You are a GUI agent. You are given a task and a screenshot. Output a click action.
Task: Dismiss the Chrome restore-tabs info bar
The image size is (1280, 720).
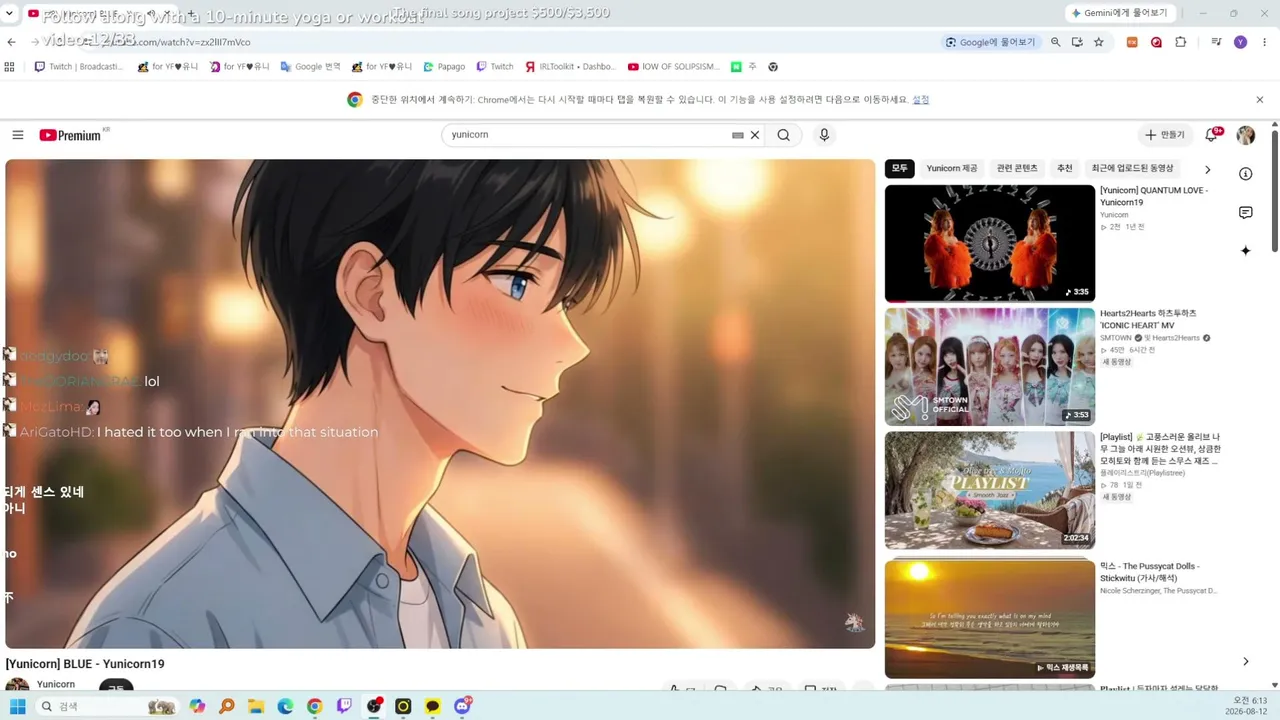(1260, 100)
